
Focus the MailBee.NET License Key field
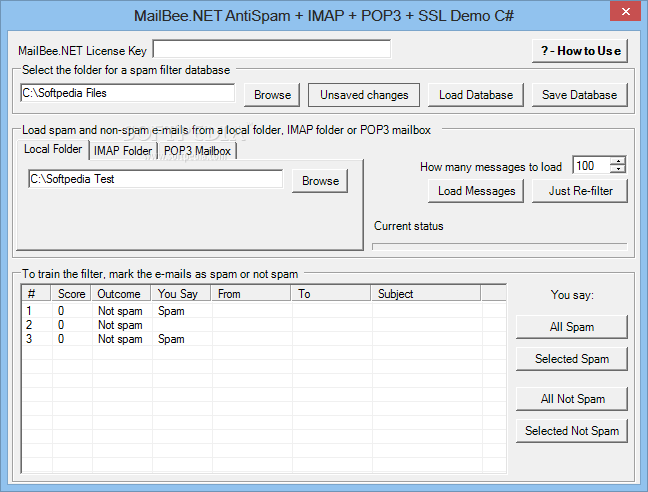click(272, 49)
